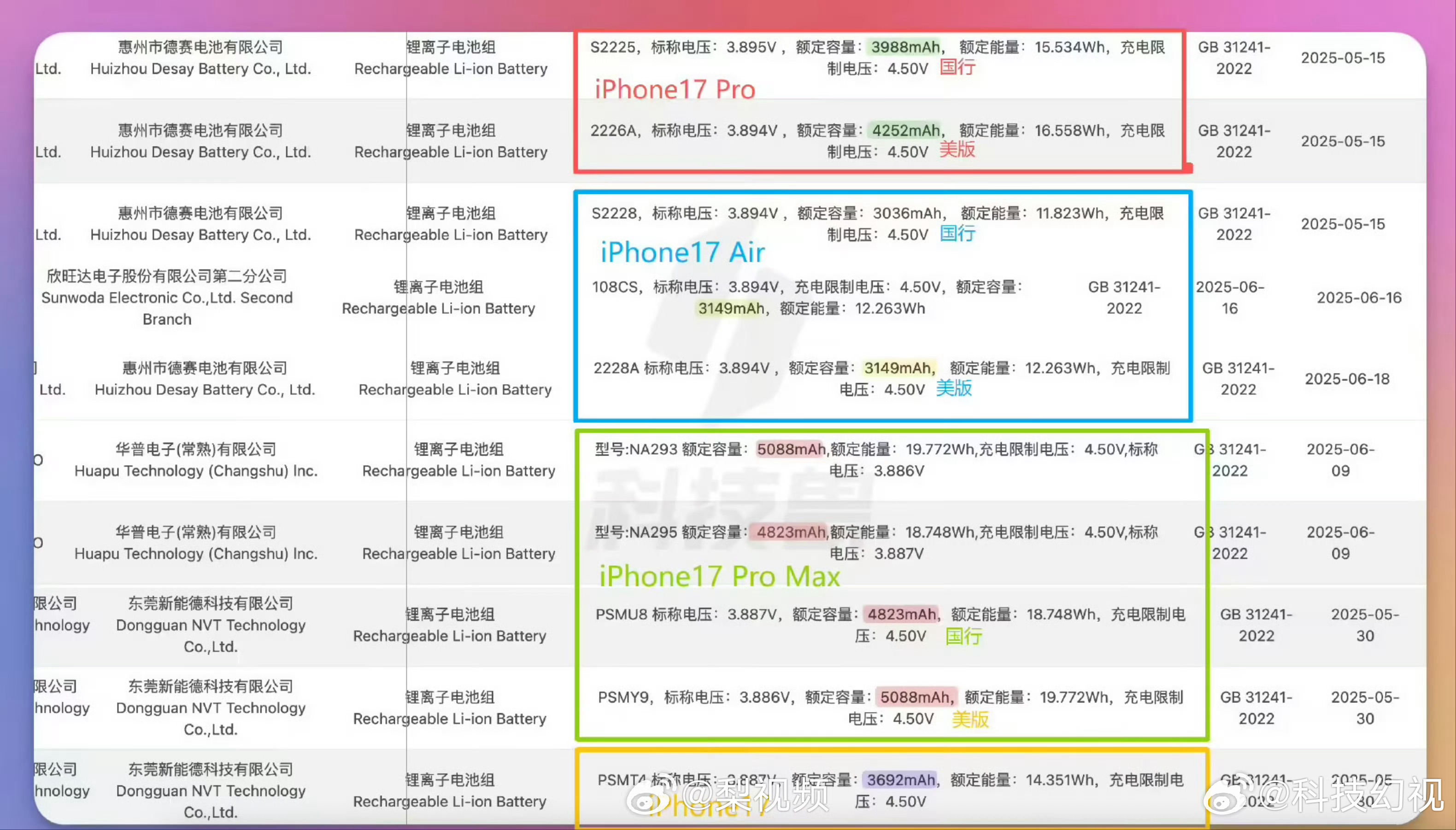The height and width of the screenshot is (830, 1456).
Task: Click the 4823mAh value in the NA295 row
Action: pyautogui.click(x=791, y=532)
